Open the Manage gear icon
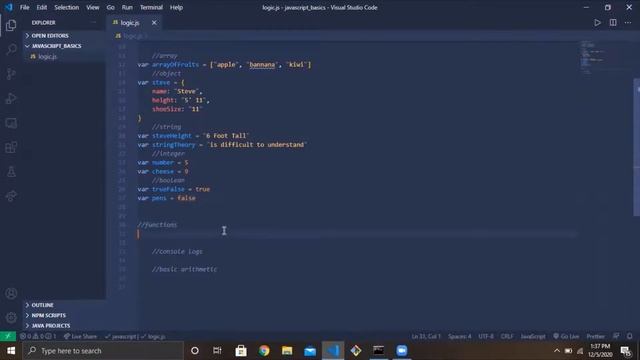 pyautogui.click(x=11, y=317)
